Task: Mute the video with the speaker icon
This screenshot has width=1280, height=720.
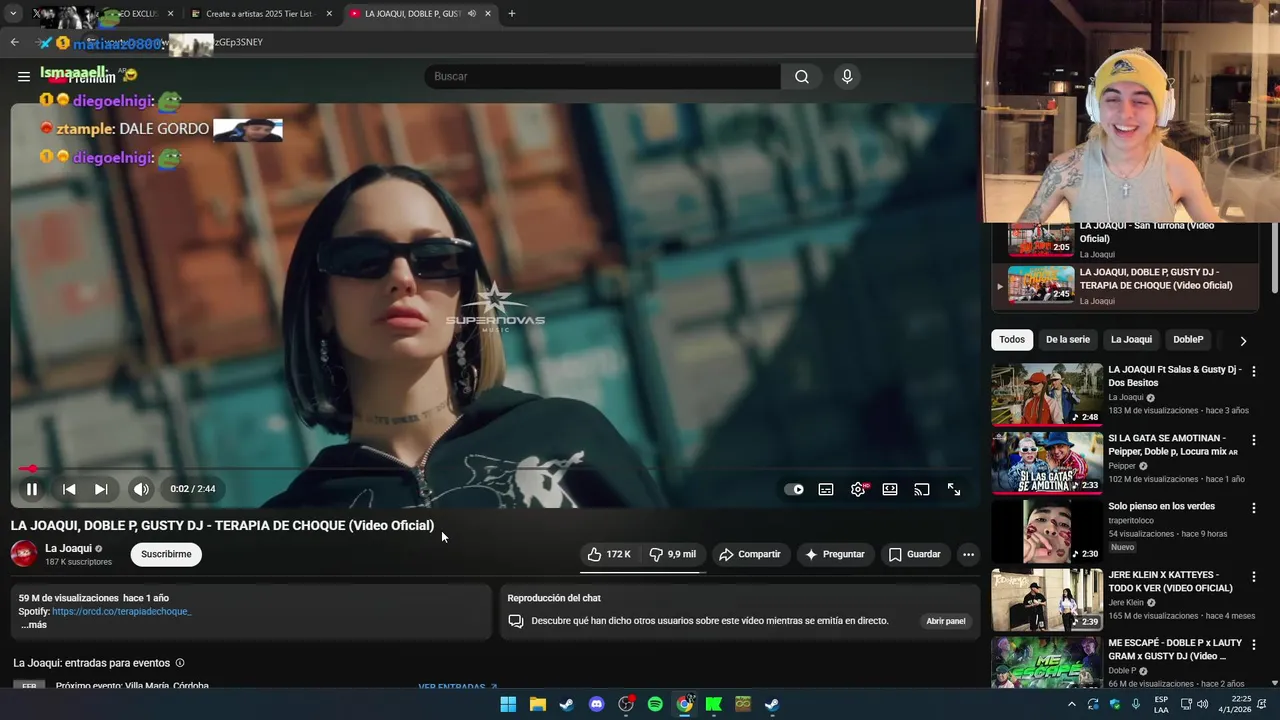Action: click(141, 489)
